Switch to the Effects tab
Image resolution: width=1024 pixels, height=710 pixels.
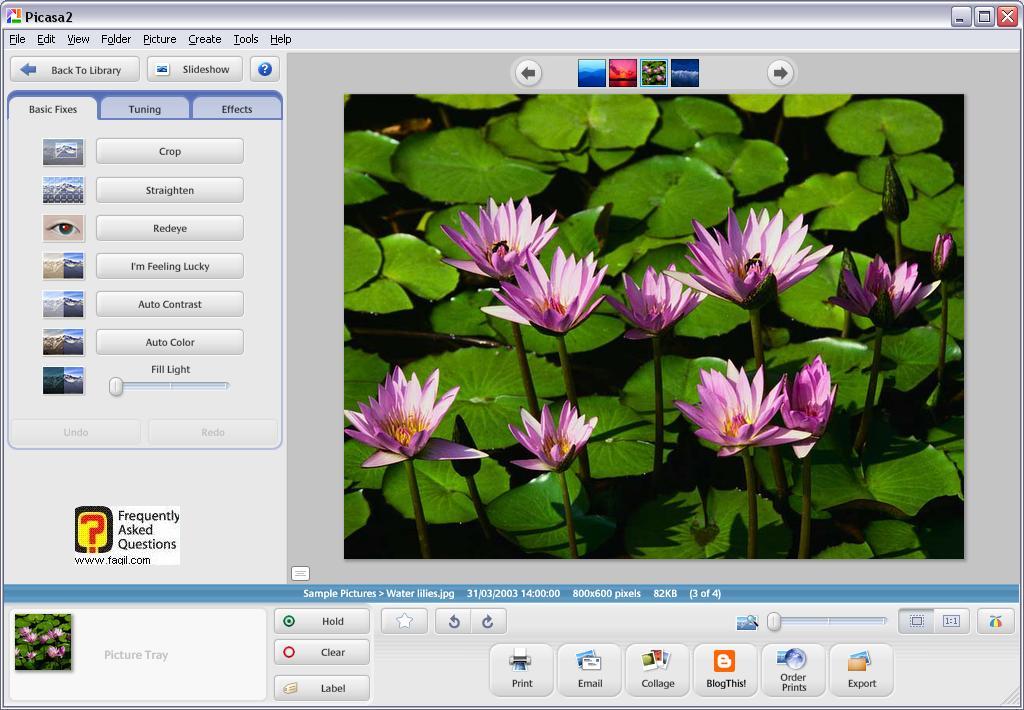click(236, 109)
